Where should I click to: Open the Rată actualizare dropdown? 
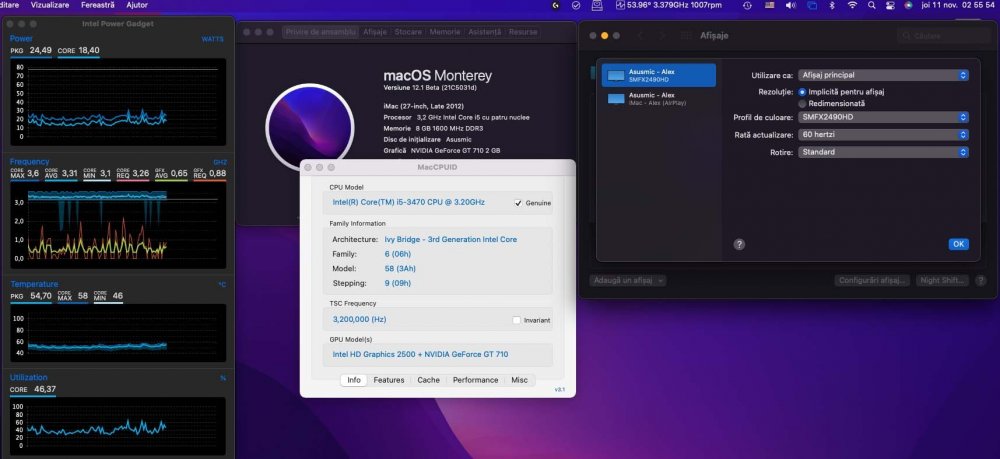883,135
